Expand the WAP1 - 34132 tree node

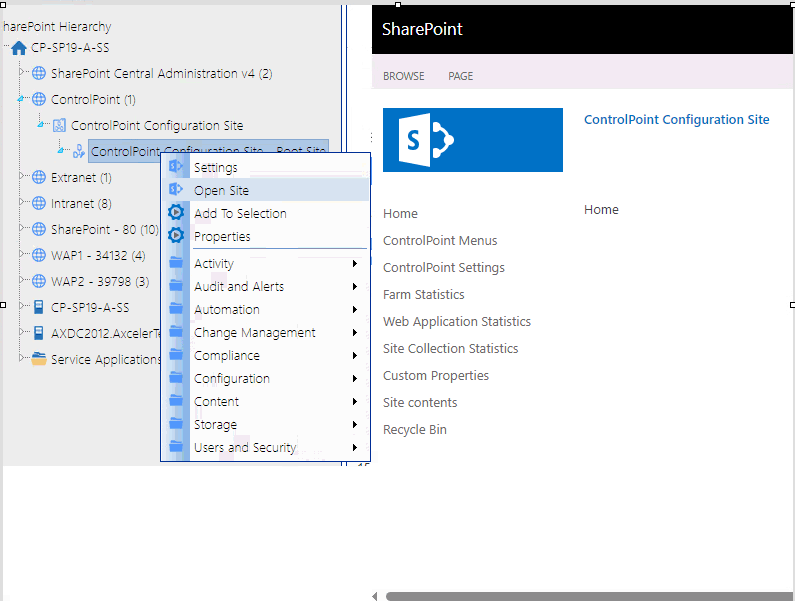(22, 255)
